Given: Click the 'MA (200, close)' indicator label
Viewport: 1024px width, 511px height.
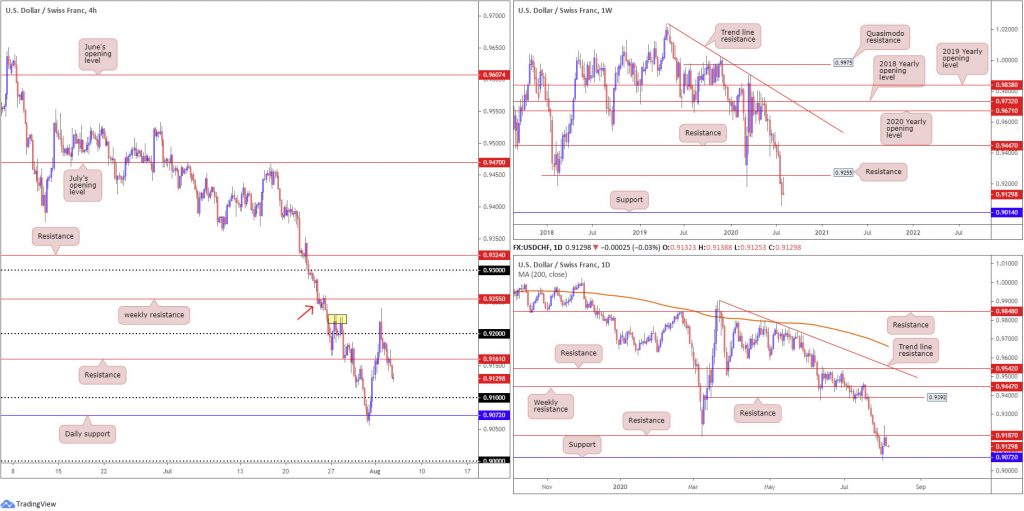Looking at the screenshot, I should 543,272.
